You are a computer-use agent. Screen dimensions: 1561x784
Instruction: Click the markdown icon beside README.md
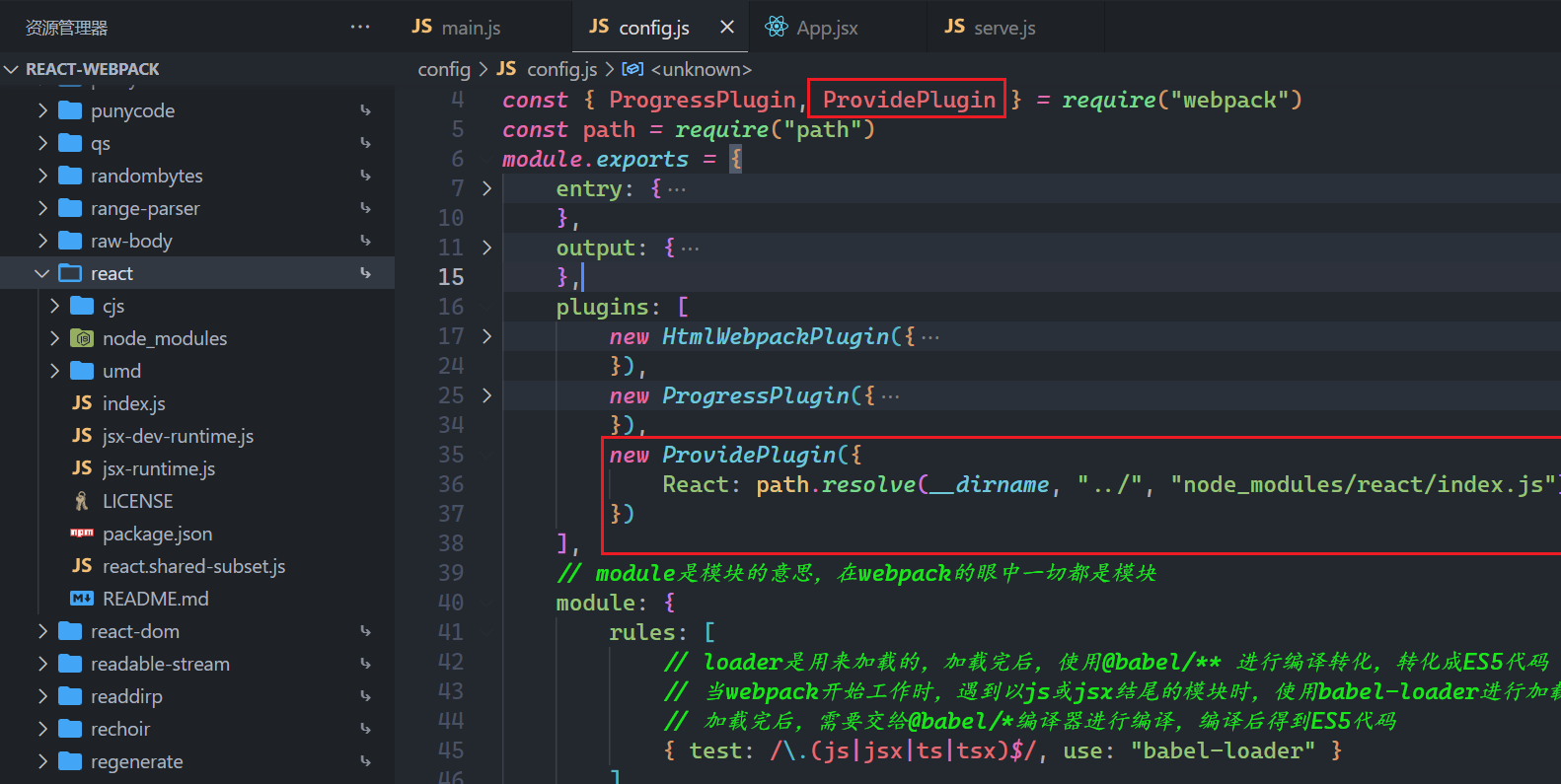(82, 599)
